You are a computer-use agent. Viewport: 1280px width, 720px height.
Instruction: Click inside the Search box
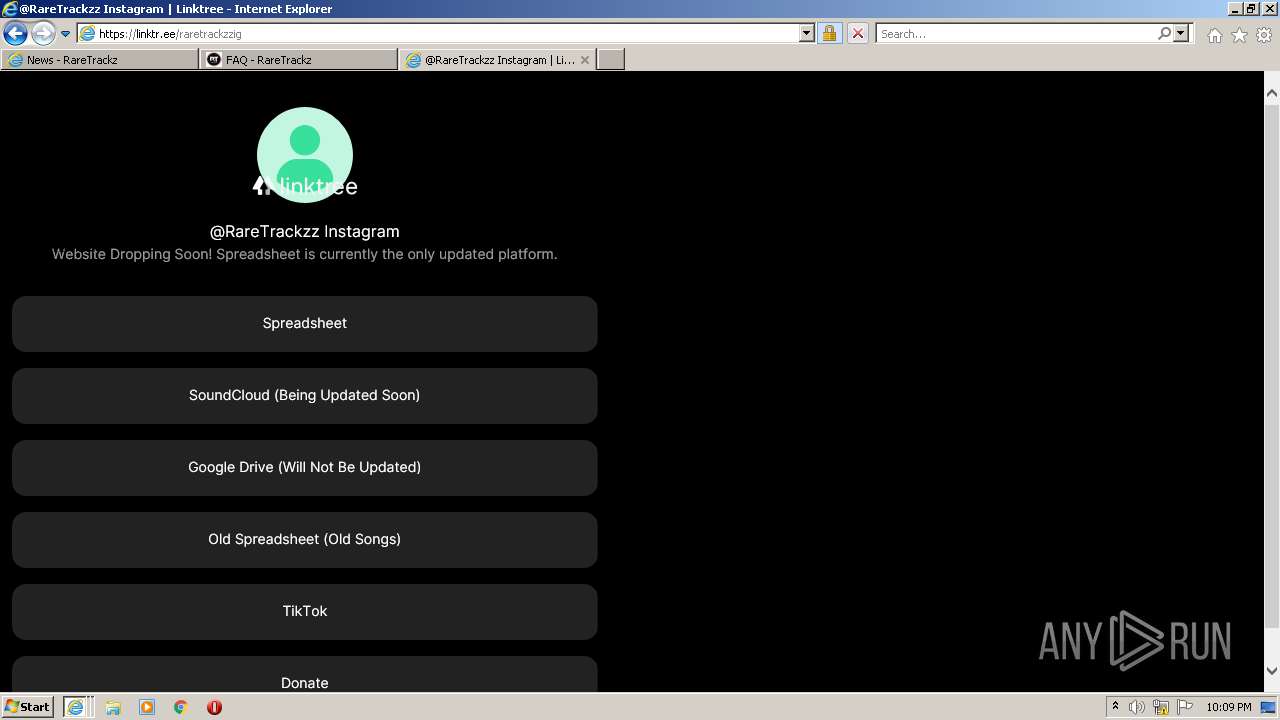click(x=1015, y=34)
